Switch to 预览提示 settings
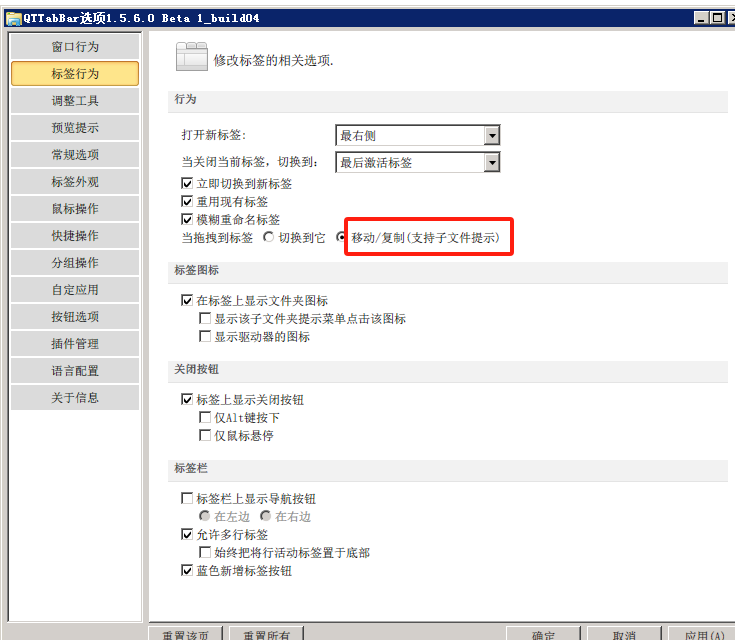The image size is (735, 640). coord(75,128)
